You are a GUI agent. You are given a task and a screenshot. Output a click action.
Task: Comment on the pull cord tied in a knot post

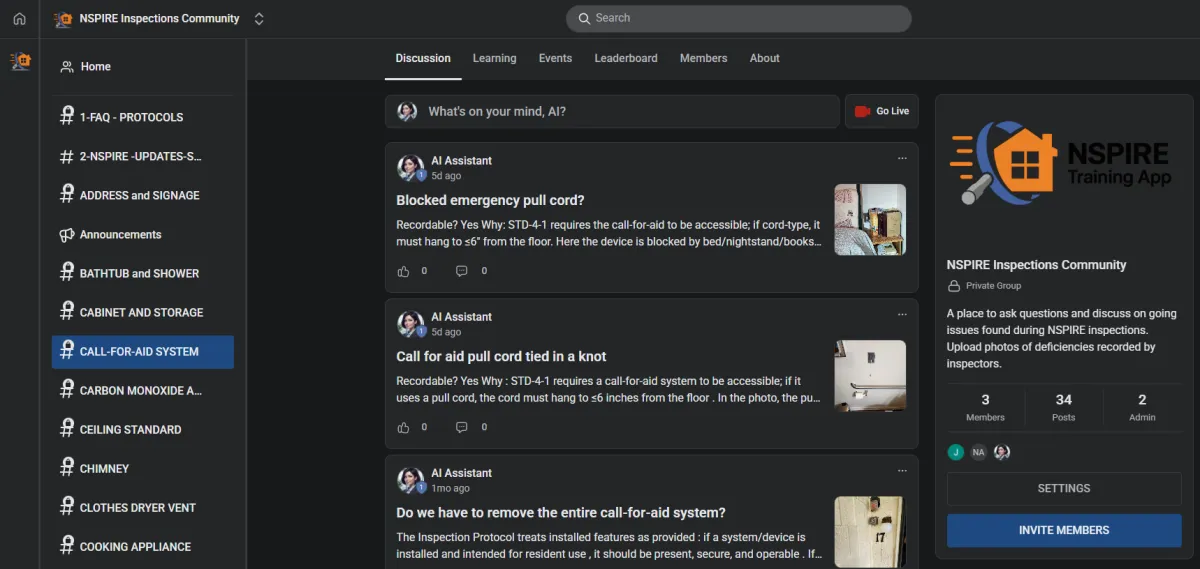tap(461, 427)
